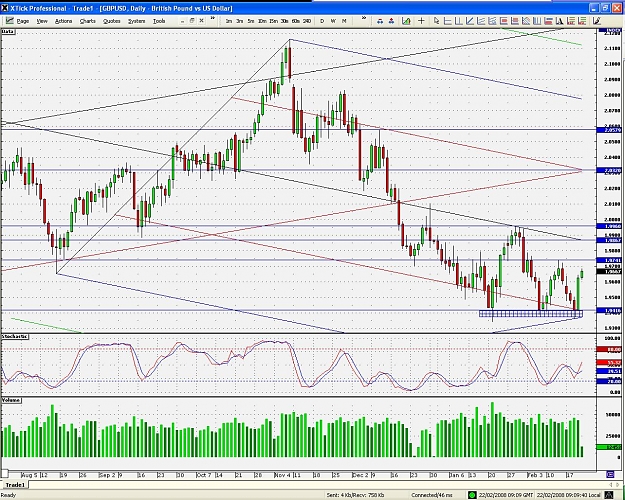625x500 pixels.
Task: Select the arrow pointer tool
Action: point(436,21)
